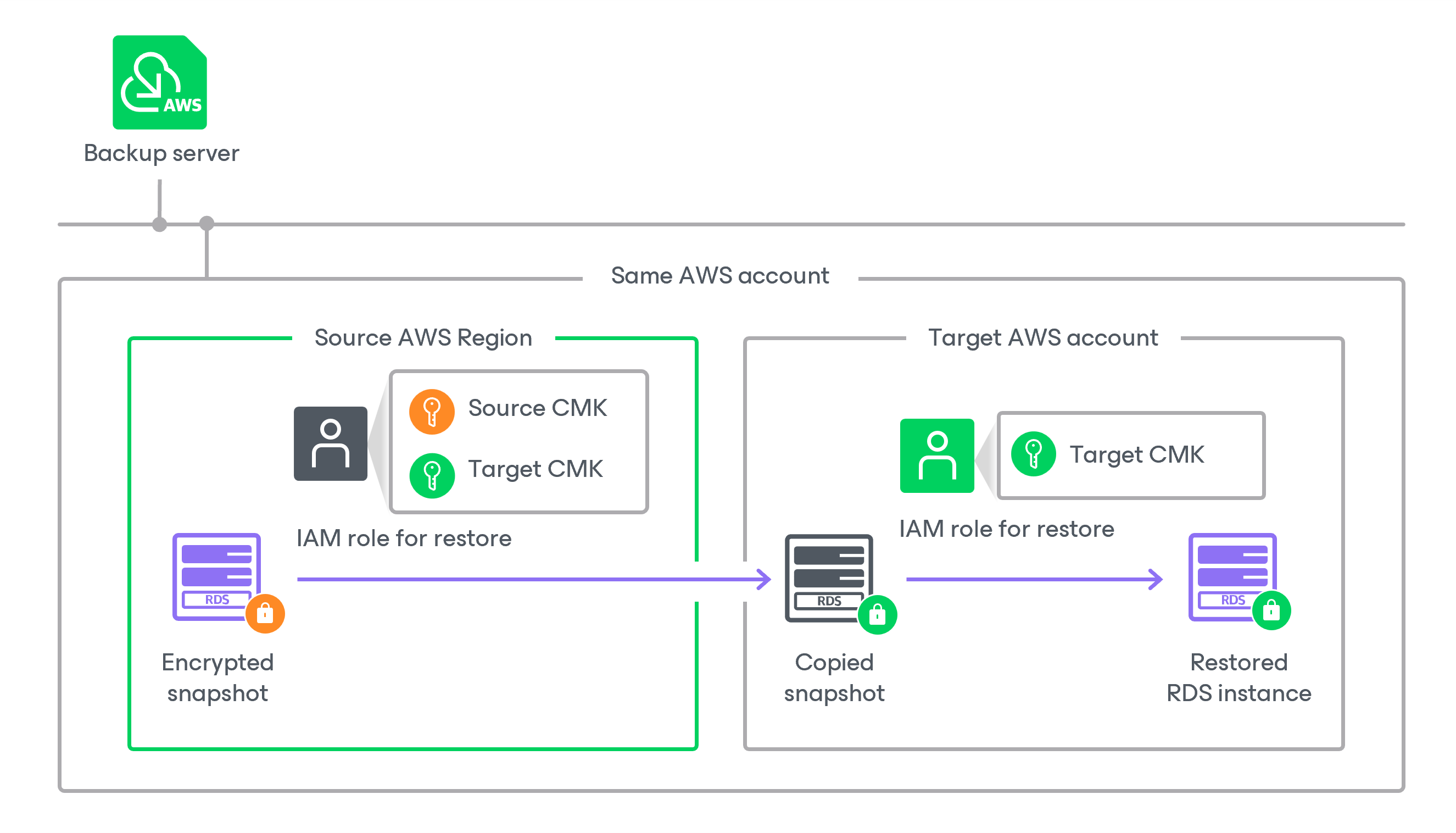1456x833 pixels.
Task: Click Target CMK key icon in target account
Action: point(1033,454)
